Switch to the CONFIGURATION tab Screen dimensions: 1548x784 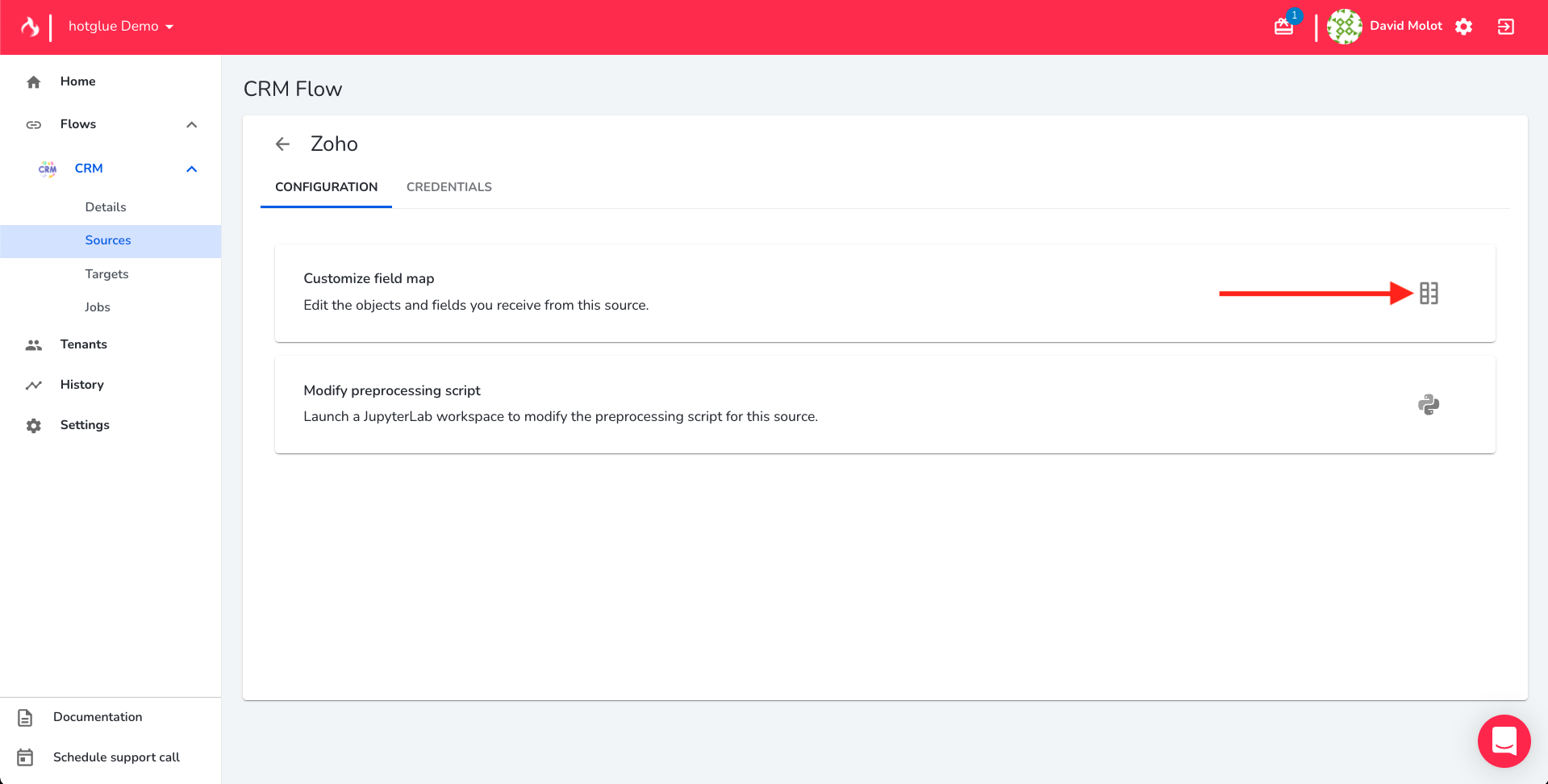[326, 187]
